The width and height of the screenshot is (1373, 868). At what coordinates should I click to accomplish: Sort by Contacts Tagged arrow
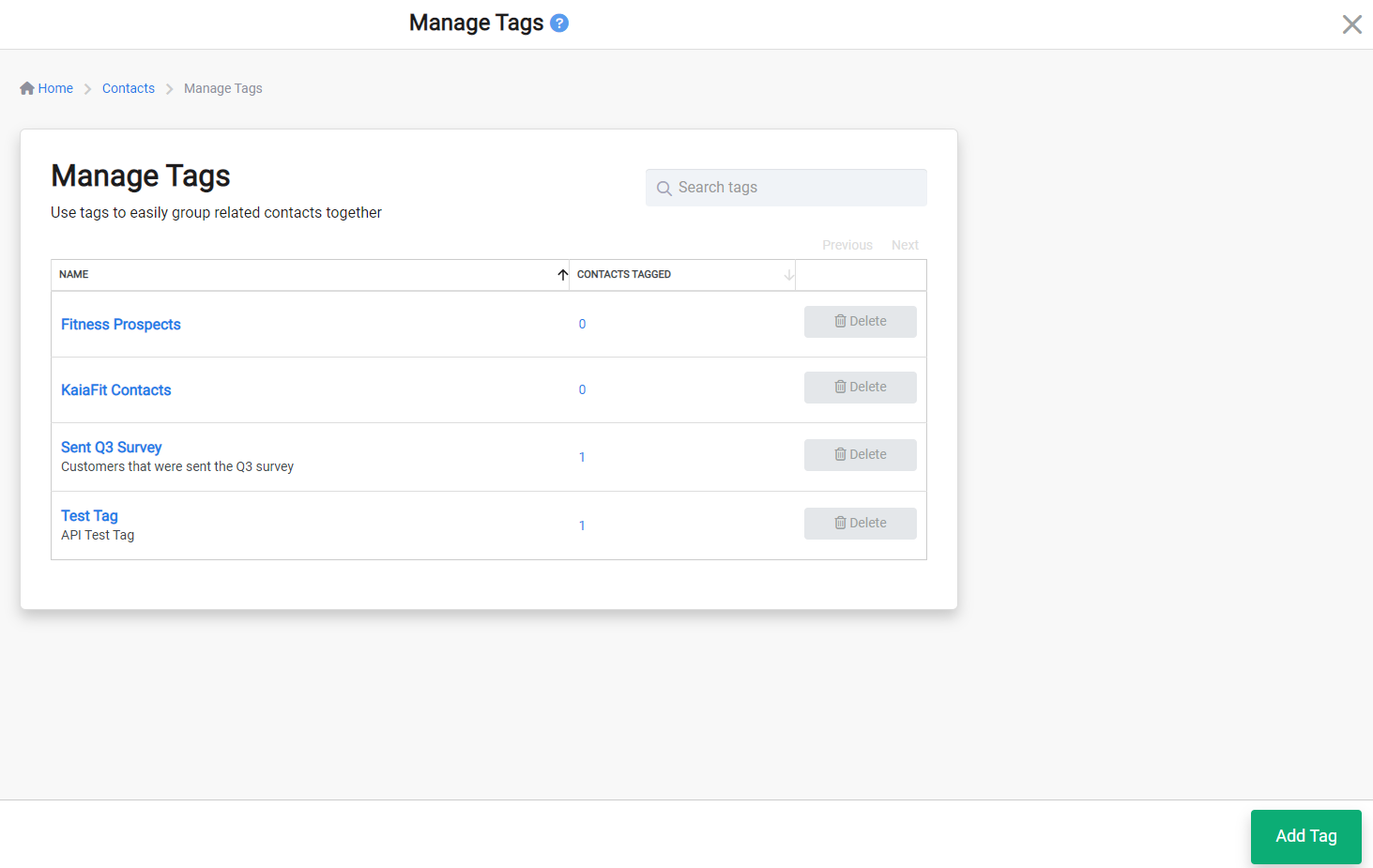click(789, 275)
